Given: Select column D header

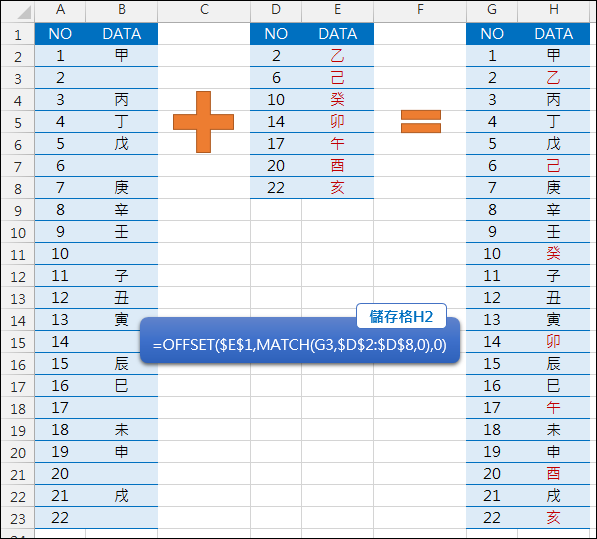Looking at the screenshot, I should pos(276,10).
